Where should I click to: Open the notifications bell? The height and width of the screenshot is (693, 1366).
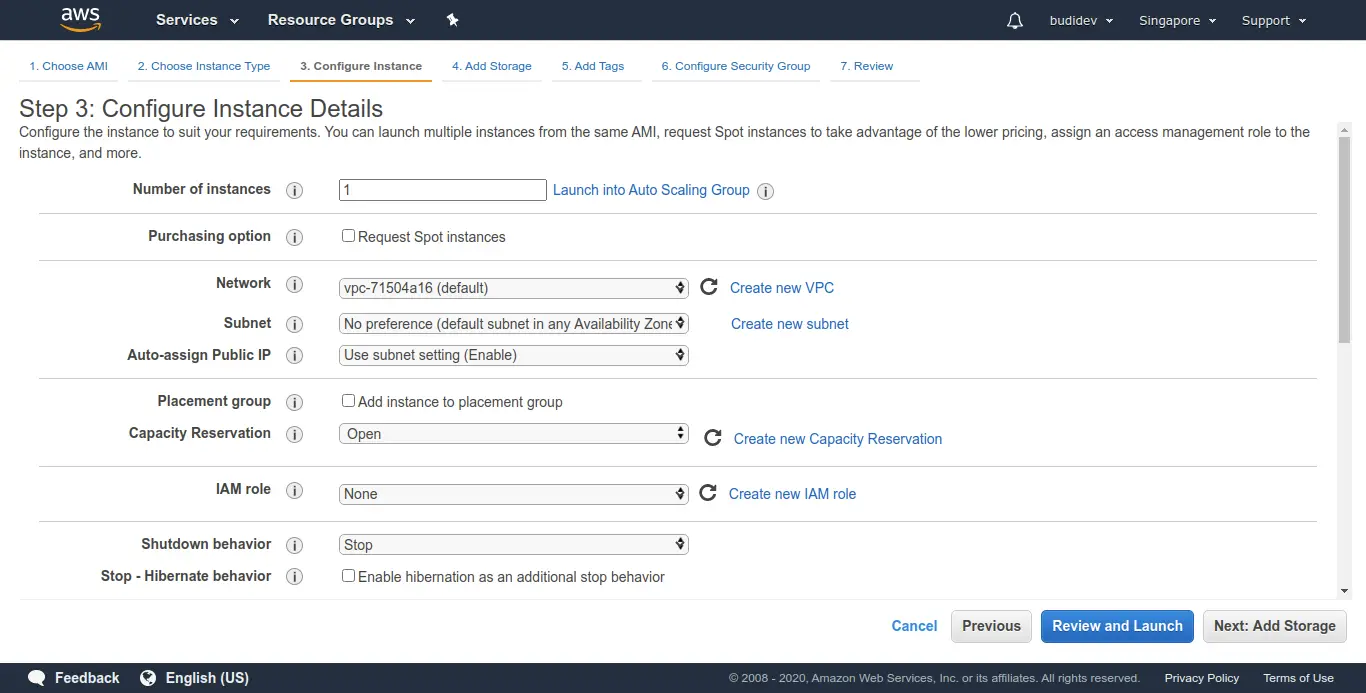[1015, 20]
